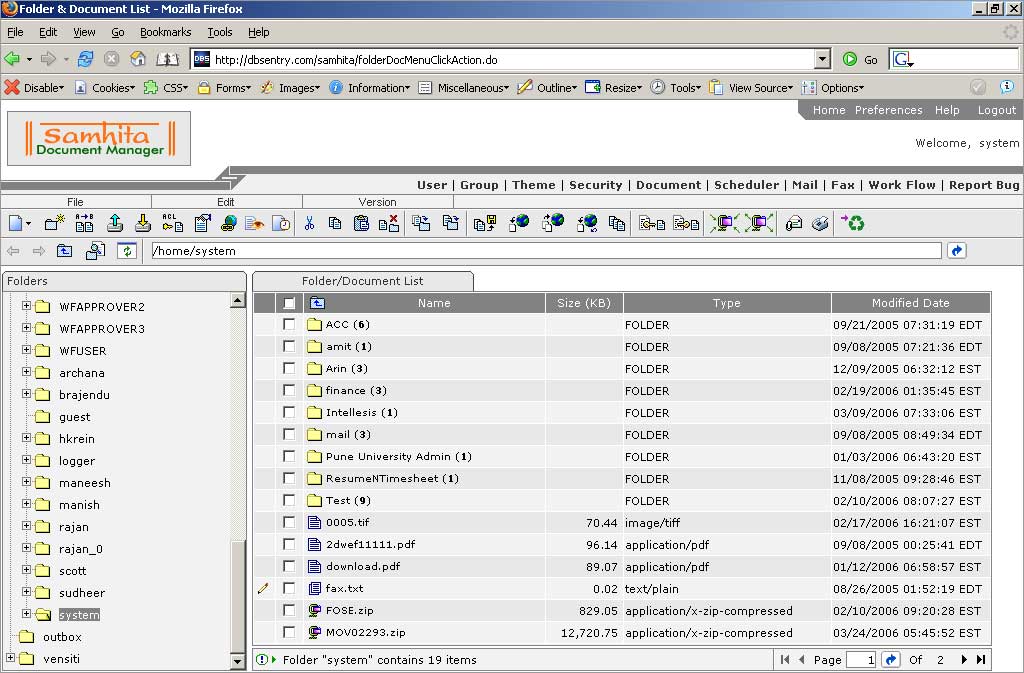The width and height of the screenshot is (1024, 673).
Task: Open the ACL key permissions icon
Action: [172, 223]
